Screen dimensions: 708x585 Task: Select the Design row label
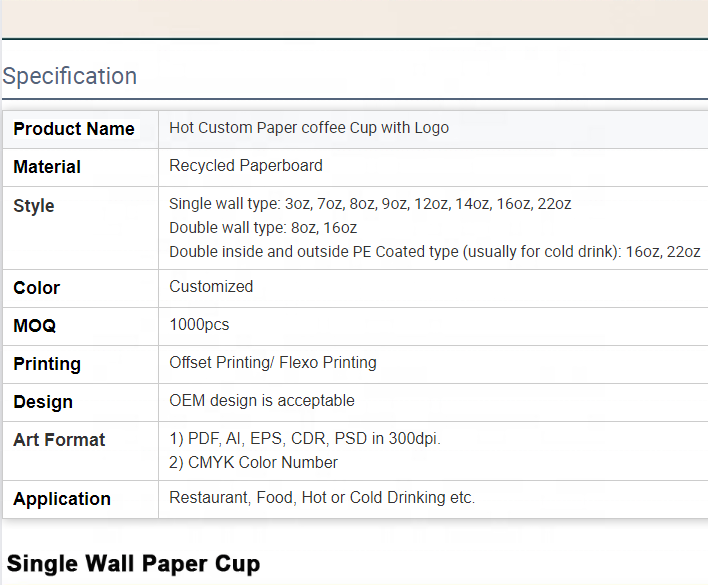(x=43, y=402)
